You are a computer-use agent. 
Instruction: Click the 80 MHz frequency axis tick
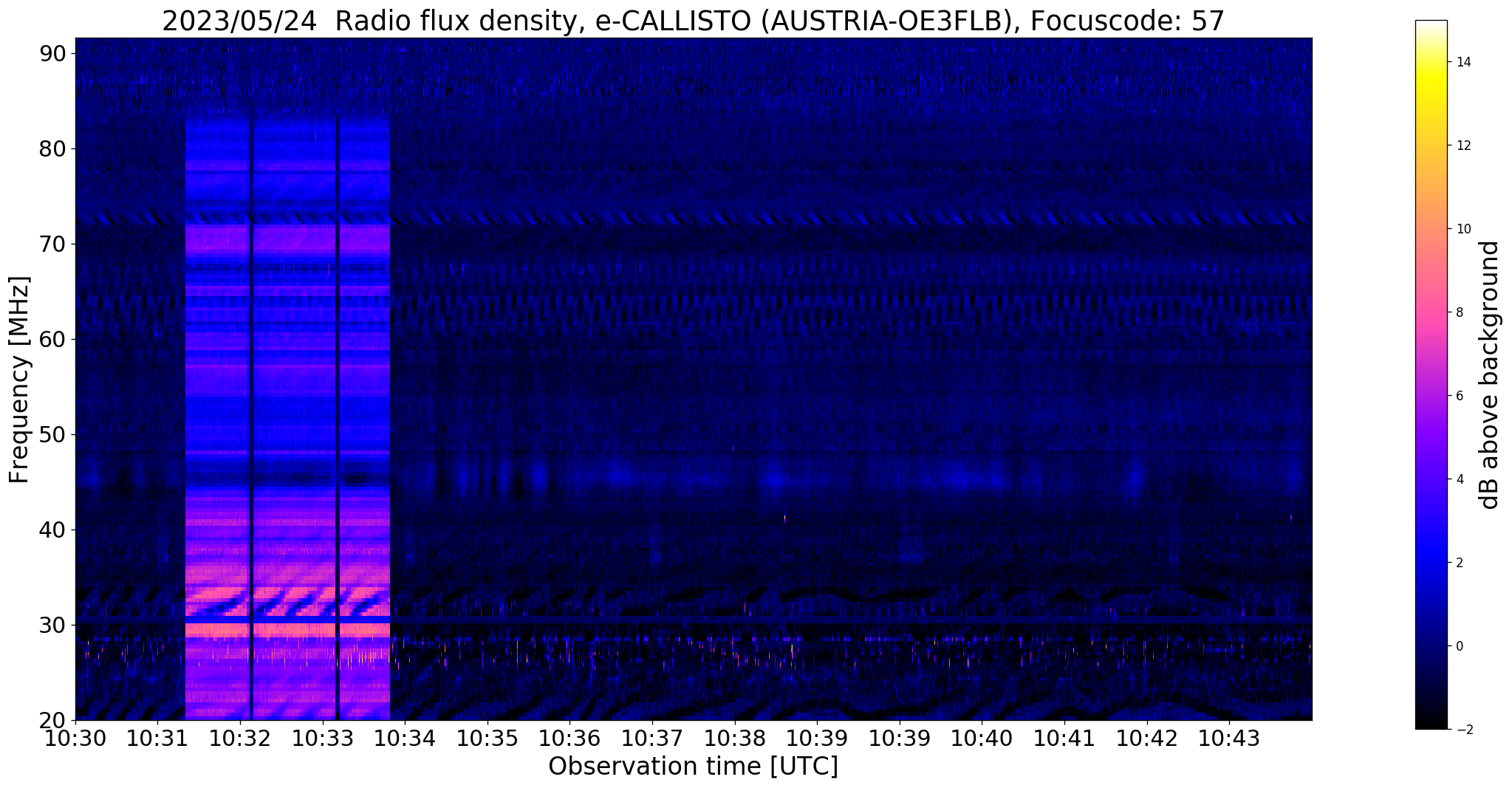[x=52, y=148]
